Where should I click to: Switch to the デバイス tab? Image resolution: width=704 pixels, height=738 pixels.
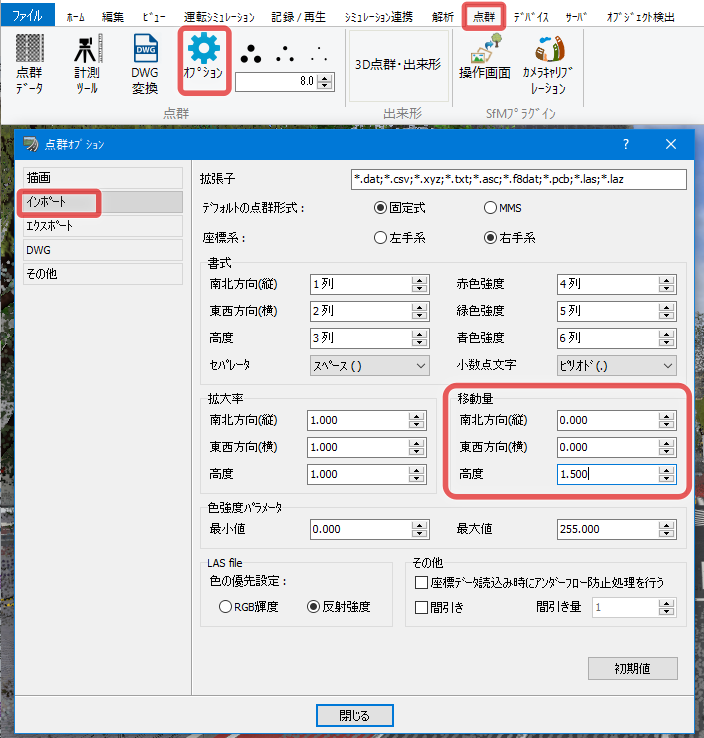[531, 17]
